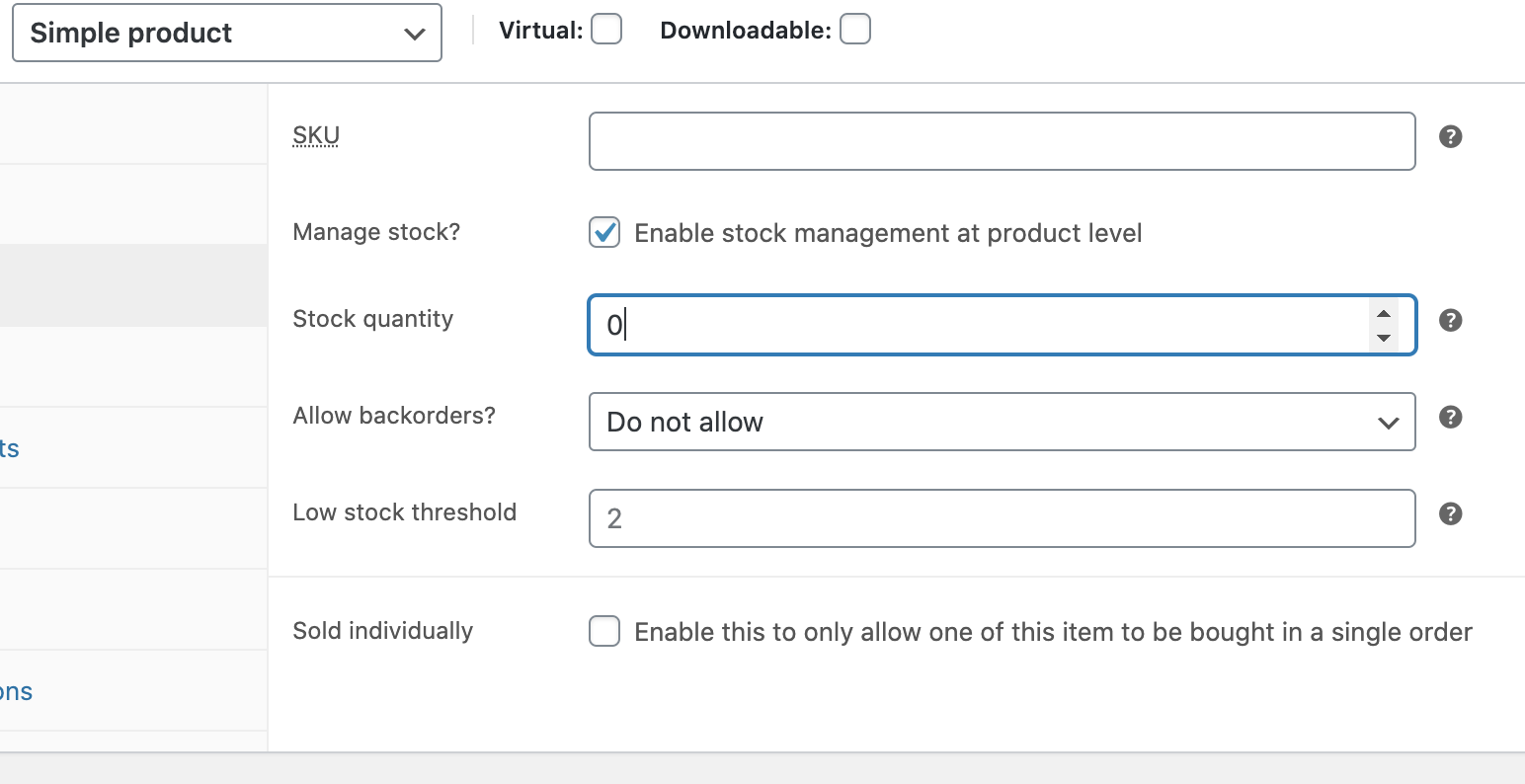Click the Stock quantity label
Screen dimensions: 1525x784
tap(373, 319)
